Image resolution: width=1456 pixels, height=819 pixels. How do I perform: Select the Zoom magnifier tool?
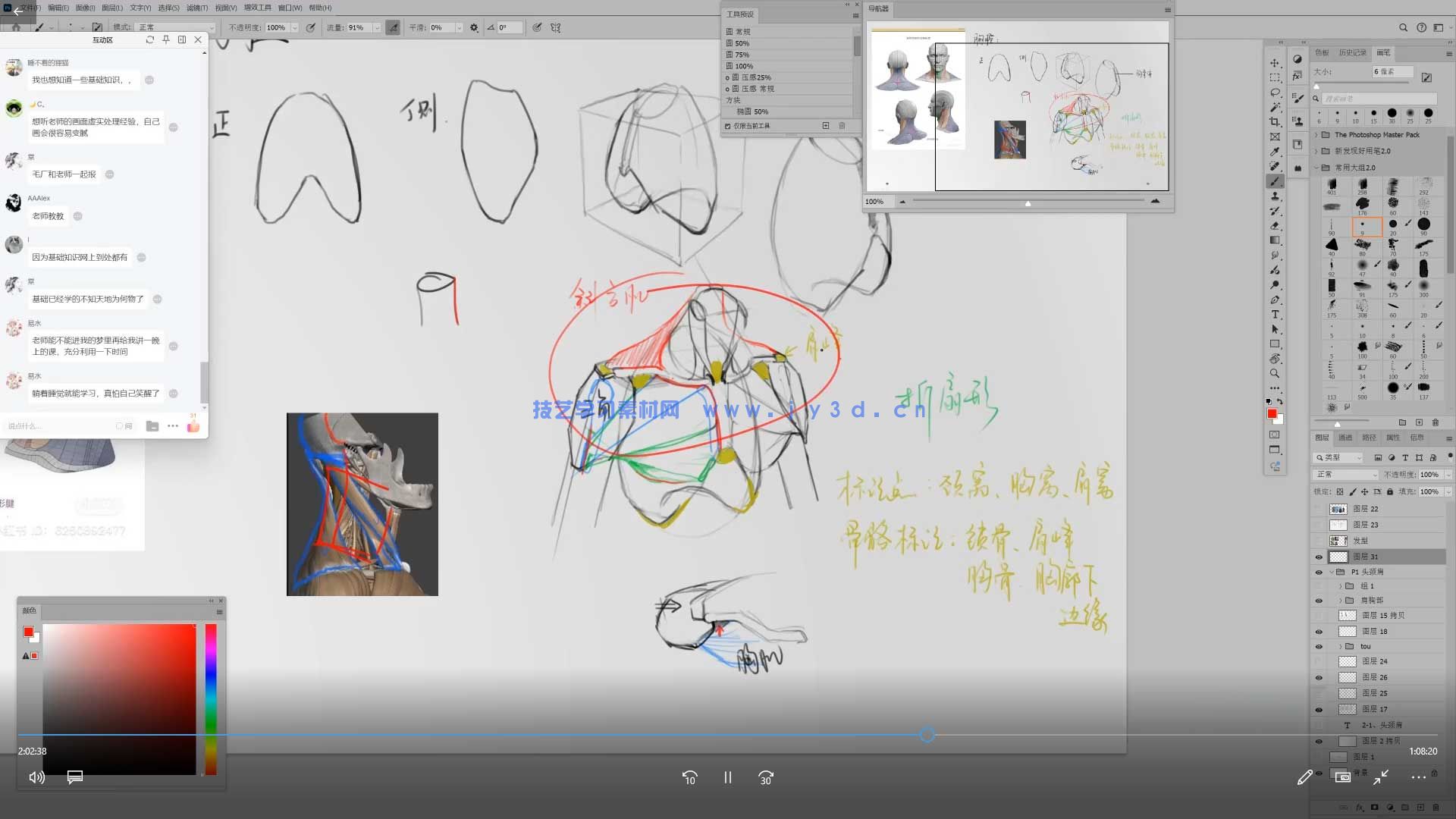tap(1275, 374)
